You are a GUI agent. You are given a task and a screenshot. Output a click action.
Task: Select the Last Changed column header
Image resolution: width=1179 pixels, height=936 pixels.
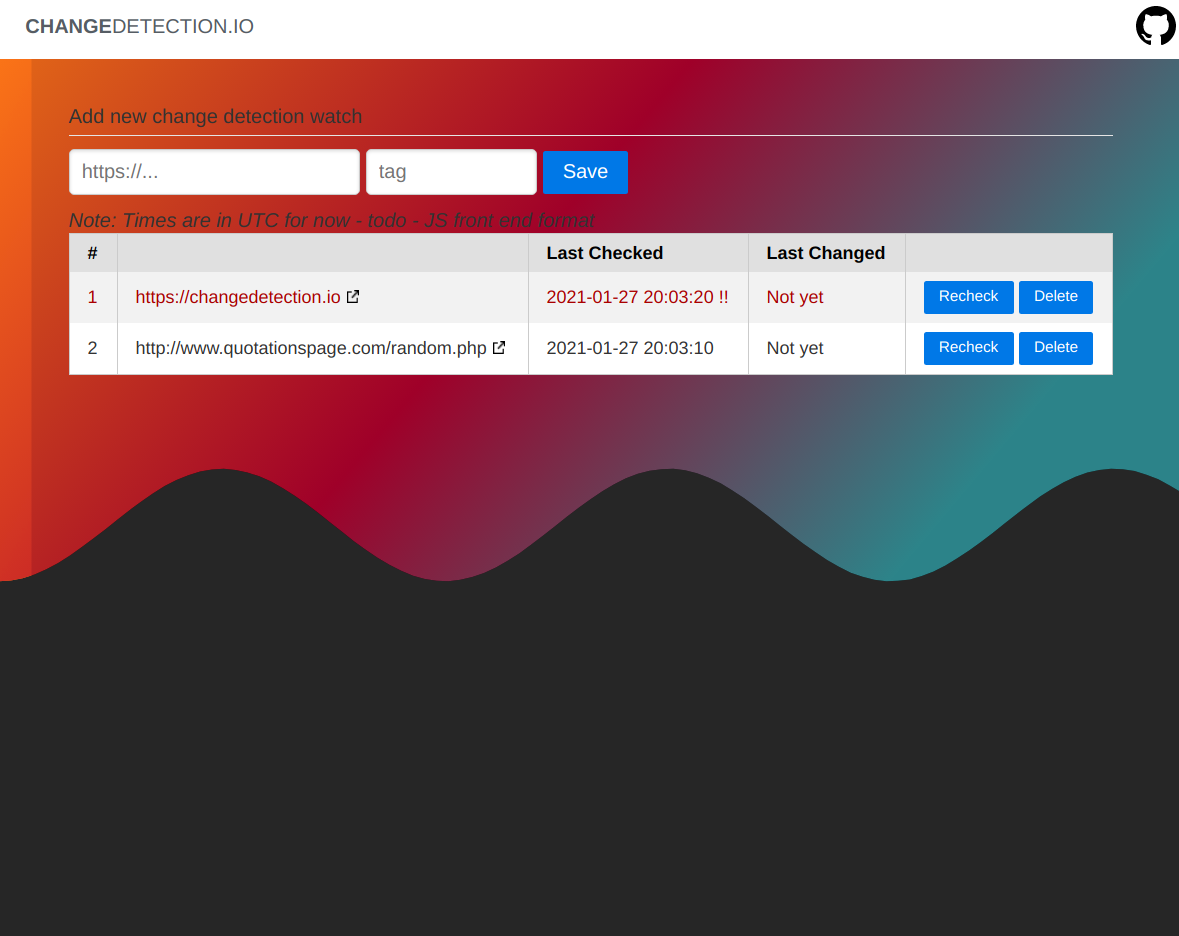(x=825, y=253)
